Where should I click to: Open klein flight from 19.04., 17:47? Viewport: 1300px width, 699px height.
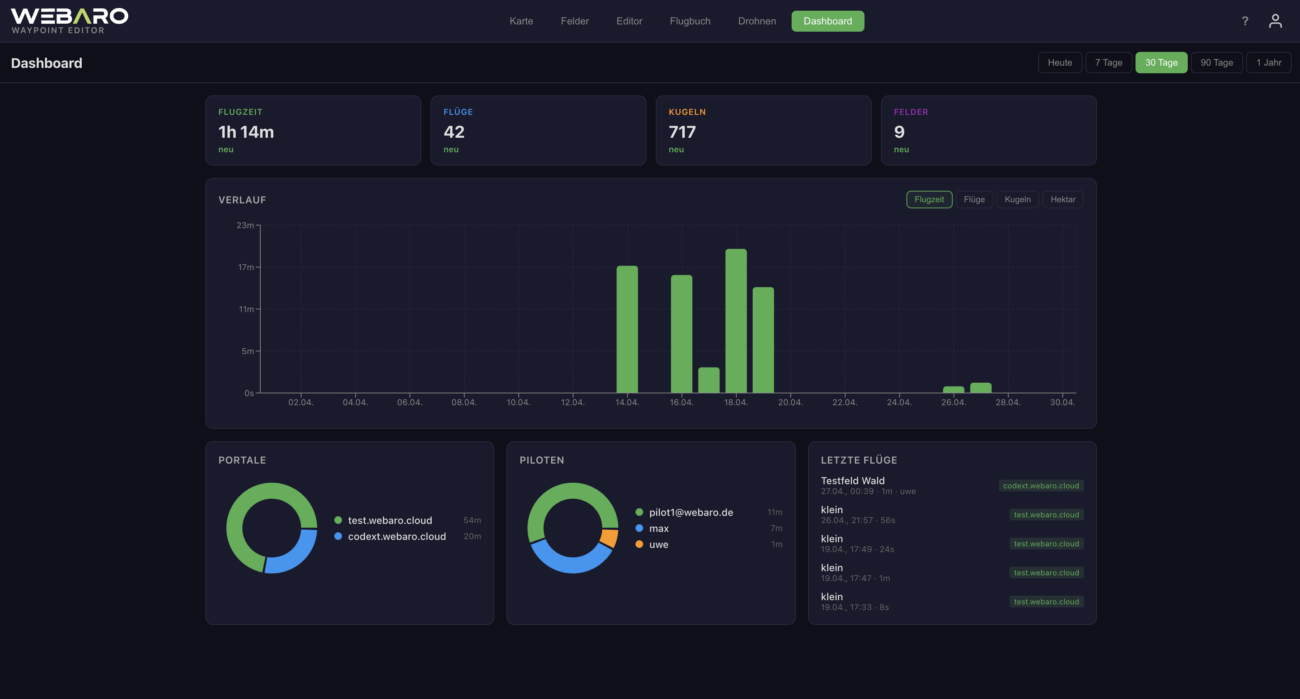952,572
